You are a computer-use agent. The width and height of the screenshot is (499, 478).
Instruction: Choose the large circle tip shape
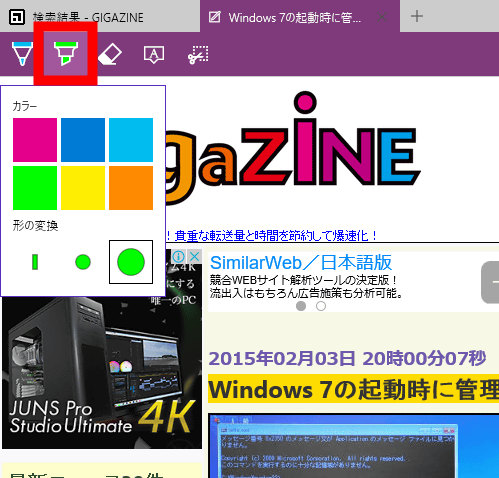click(x=131, y=262)
